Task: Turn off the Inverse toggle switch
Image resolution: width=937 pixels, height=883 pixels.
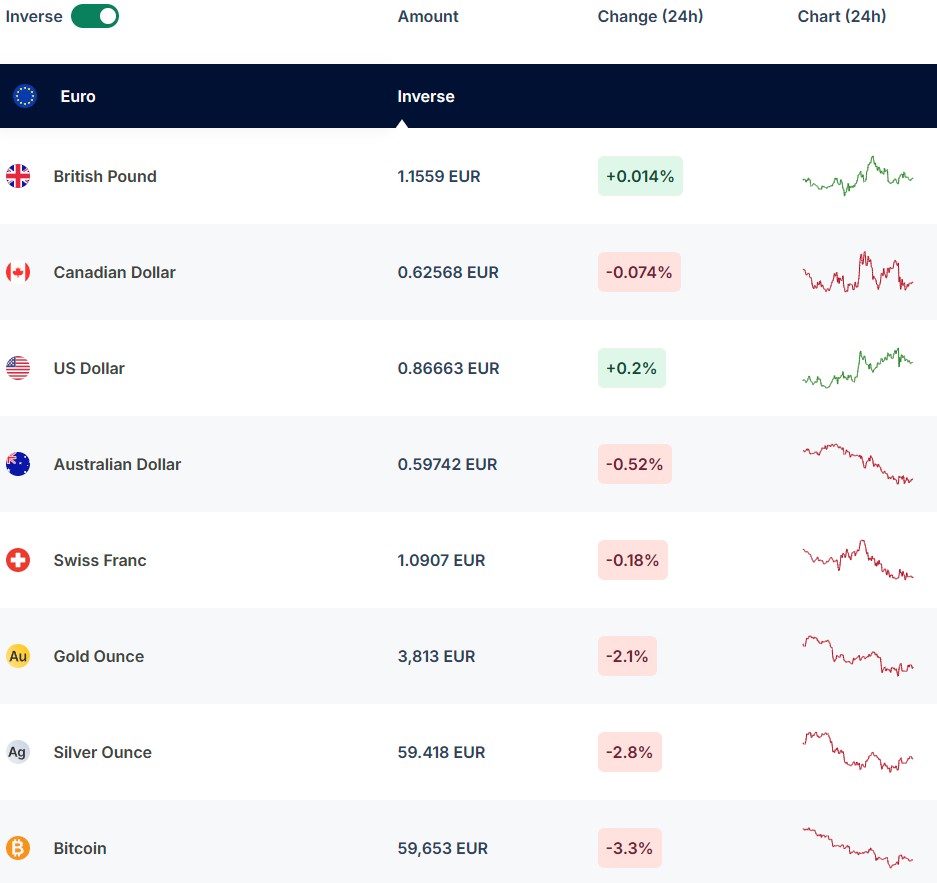Action: click(x=95, y=16)
